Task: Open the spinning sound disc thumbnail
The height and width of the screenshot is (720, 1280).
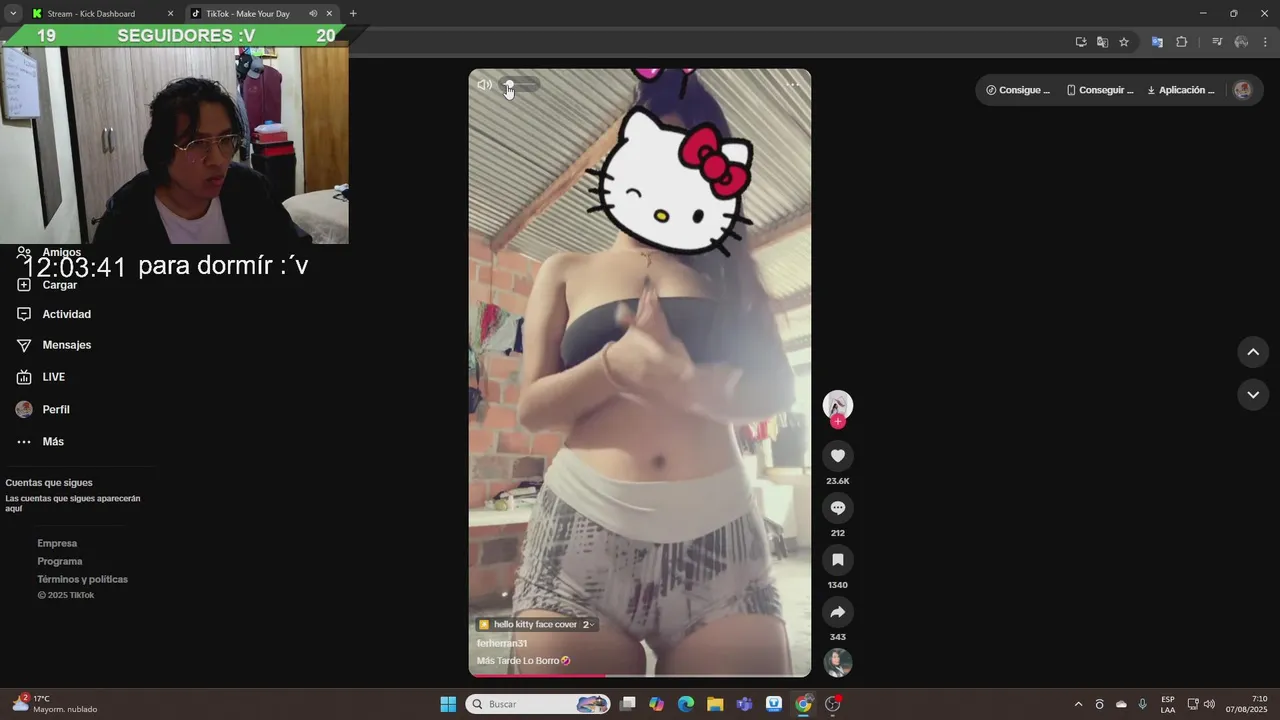Action: [x=838, y=663]
